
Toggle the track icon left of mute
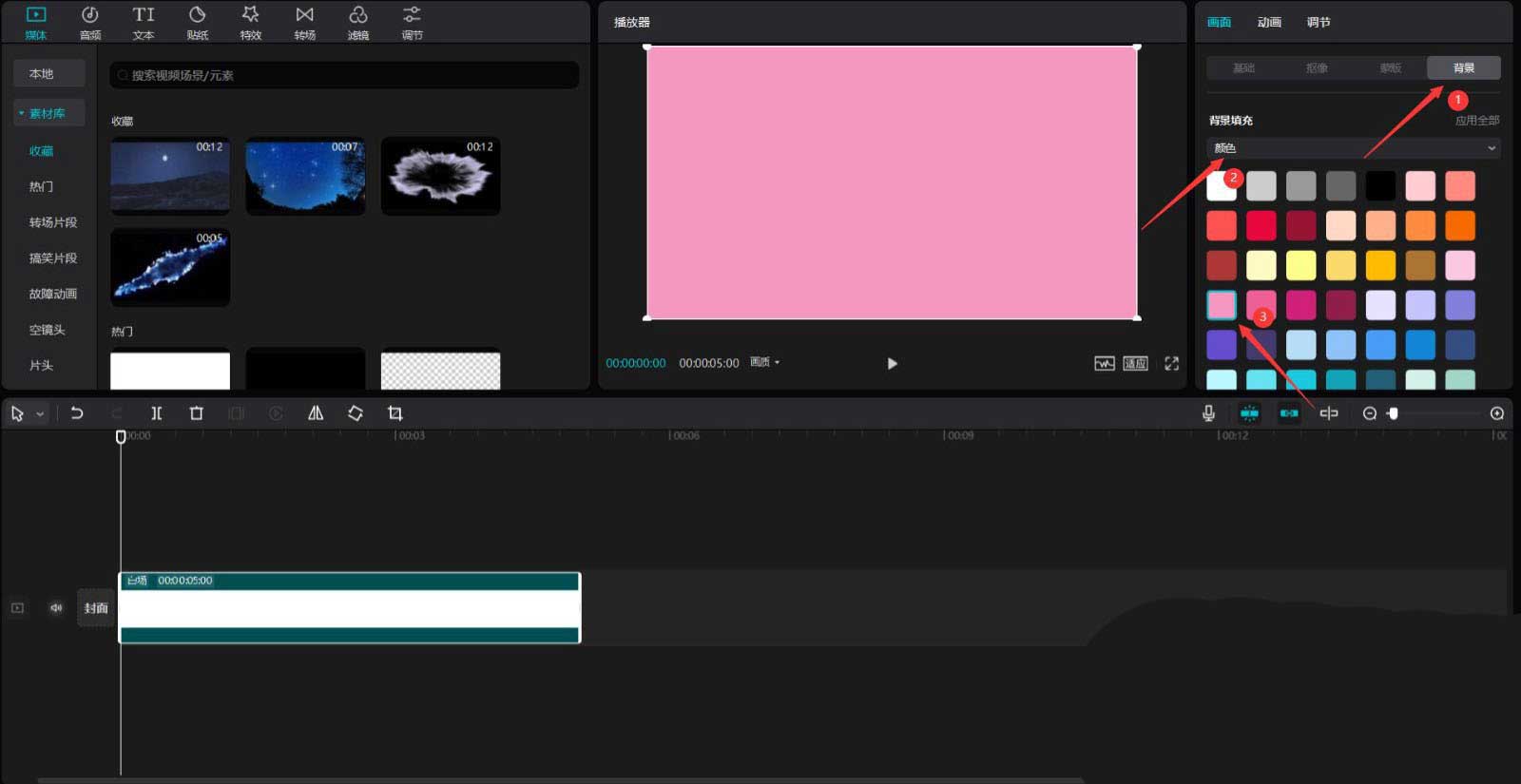[x=17, y=608]
